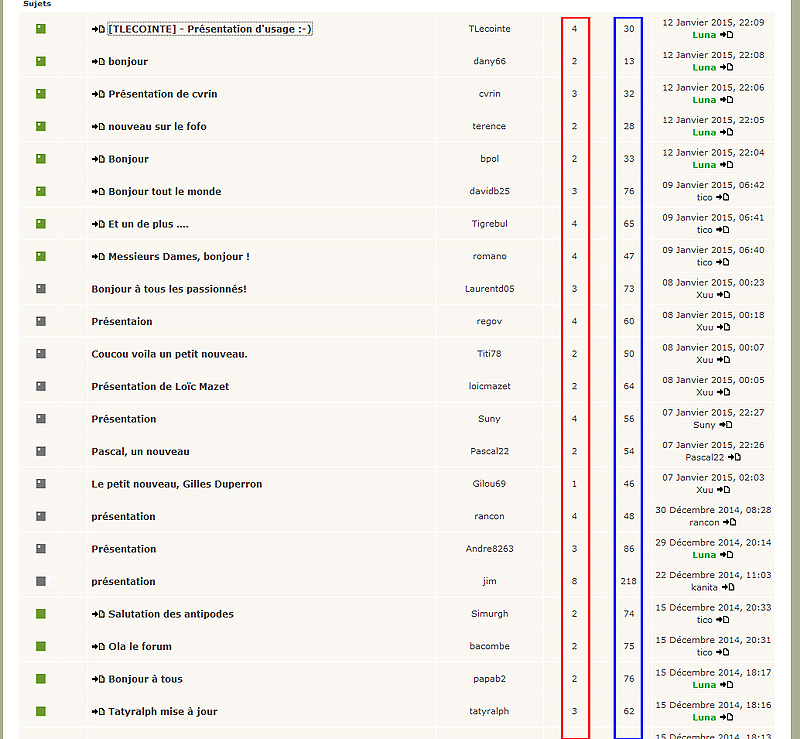Click the green status icon in the dany66 row

[41, 61]
